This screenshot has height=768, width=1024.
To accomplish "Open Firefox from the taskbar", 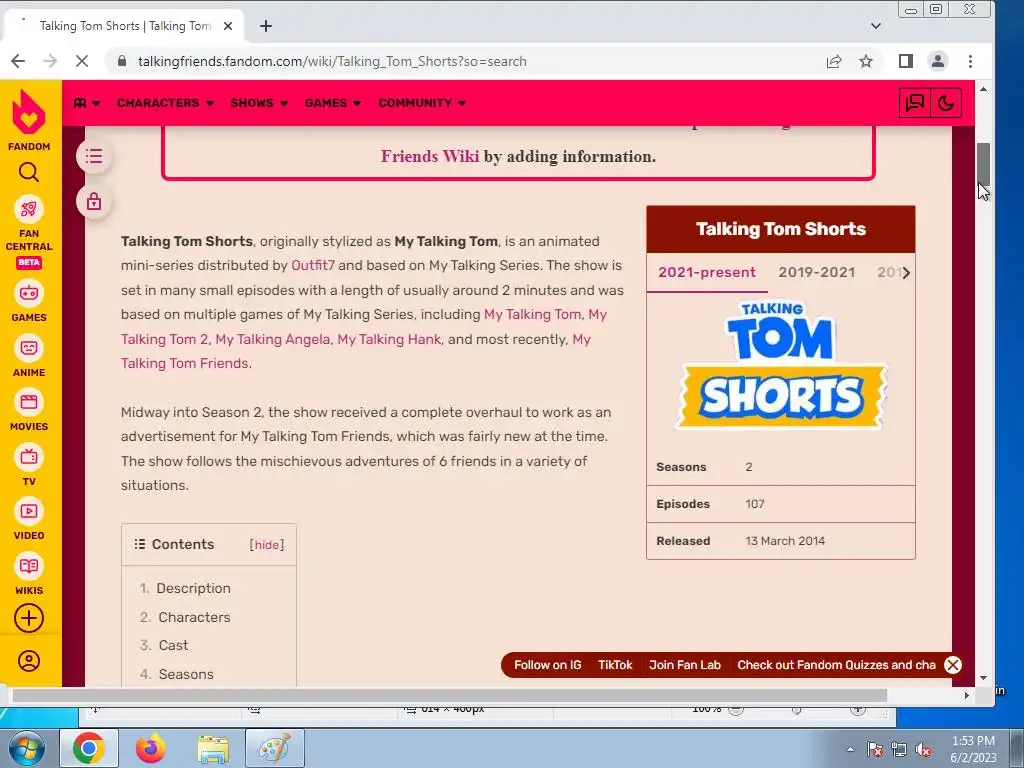I will coord(151,748).
